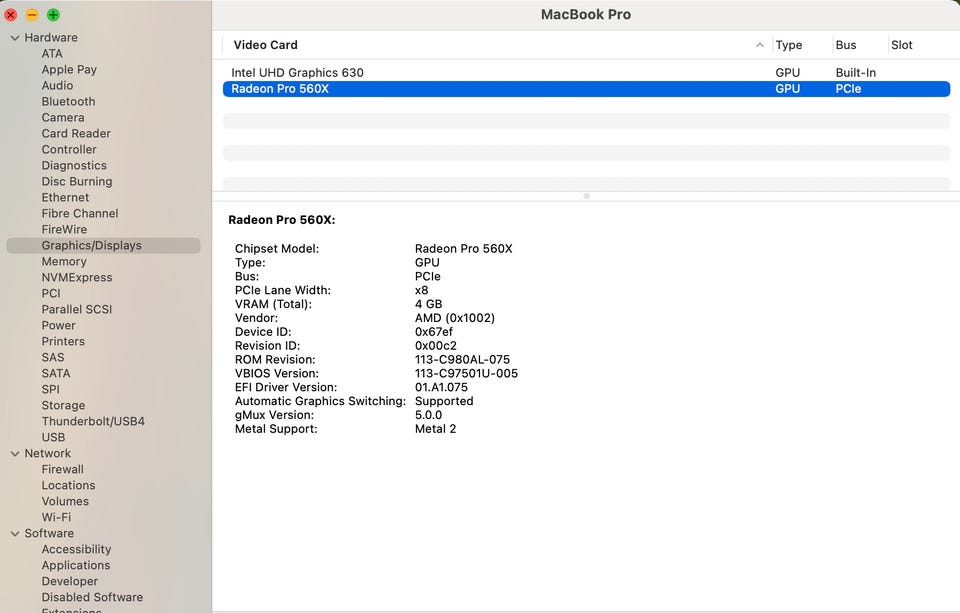Image resolution: width=960 pixels, height=613 pixels.
Task: Open Apple Pay hardware info
Action: [69, 70]
